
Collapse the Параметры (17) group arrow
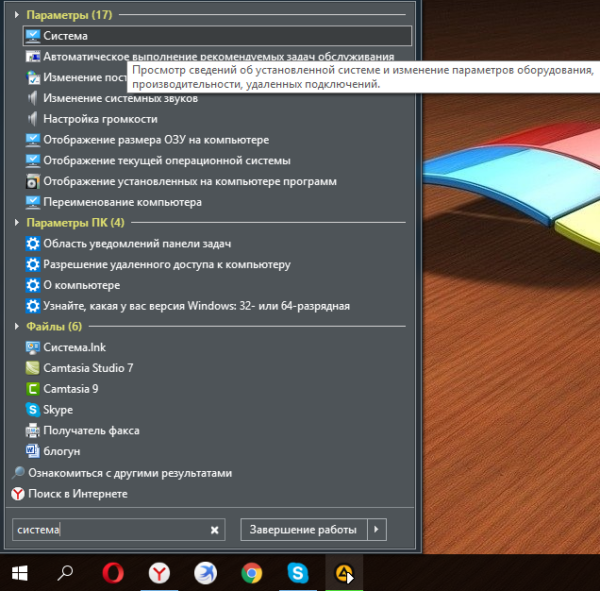[x=16, y=15]
